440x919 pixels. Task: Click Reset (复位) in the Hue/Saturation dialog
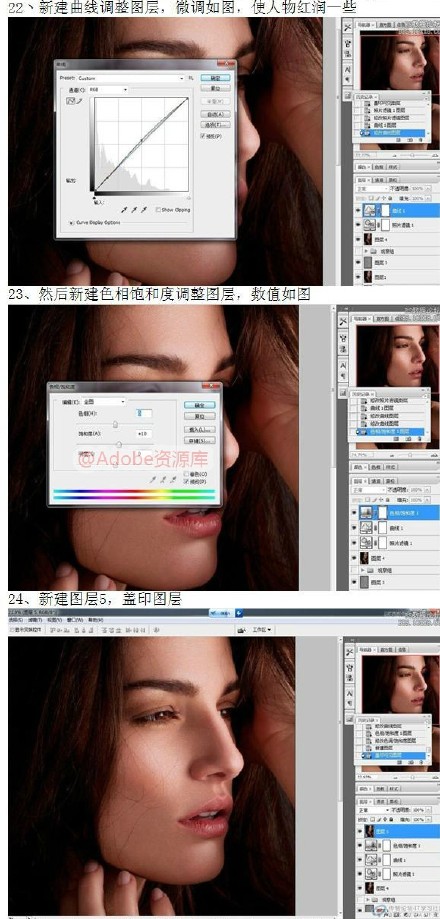point(199,416)
